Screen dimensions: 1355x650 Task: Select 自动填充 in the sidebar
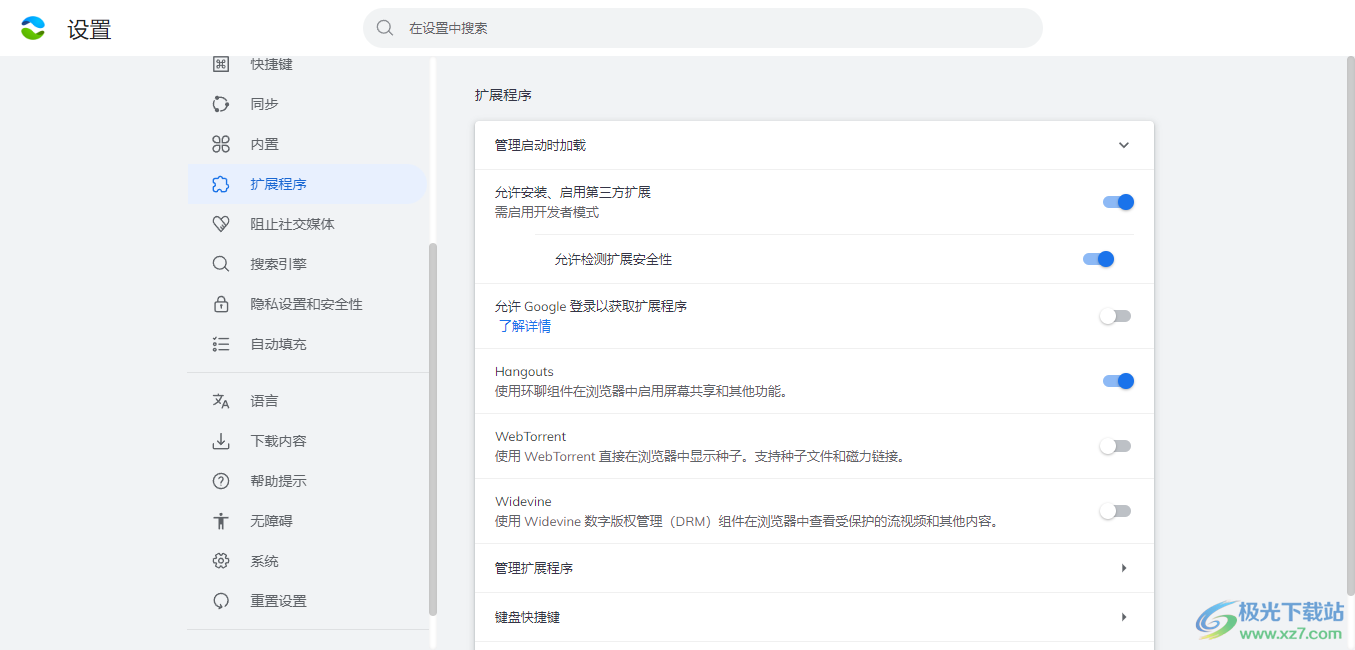(278, 344)
